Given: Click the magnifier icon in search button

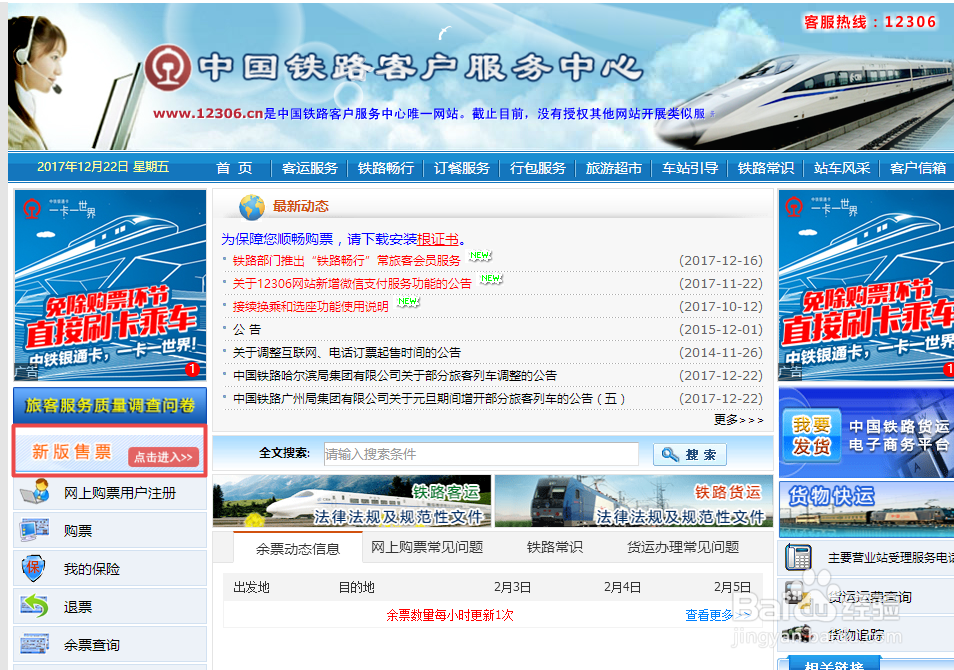Looking at the screenshot, I should pyautogui.click(x=670, y=454).
